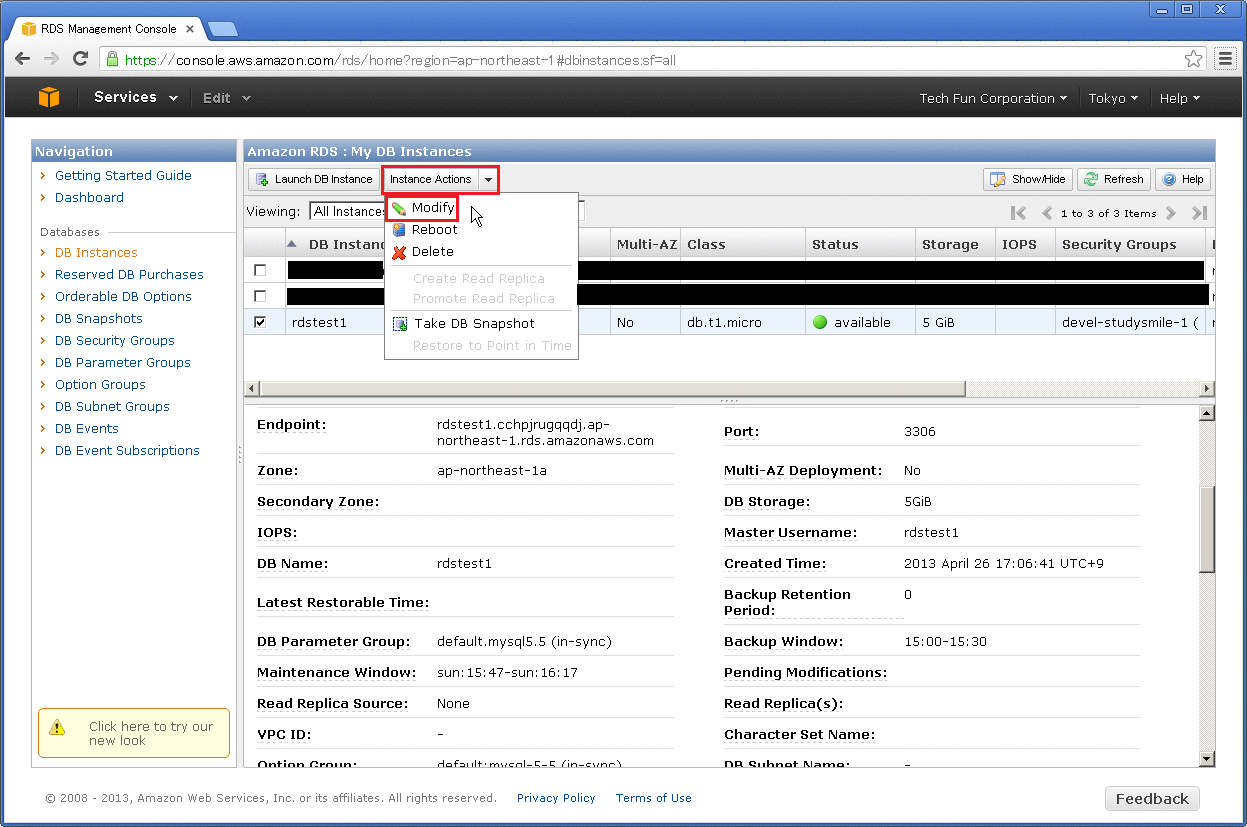The height and width of the screenshot is (827, 1247).
Task: Open the Help dropdown in top bar
Action: pyautogui.click(x=1179, y=98)
